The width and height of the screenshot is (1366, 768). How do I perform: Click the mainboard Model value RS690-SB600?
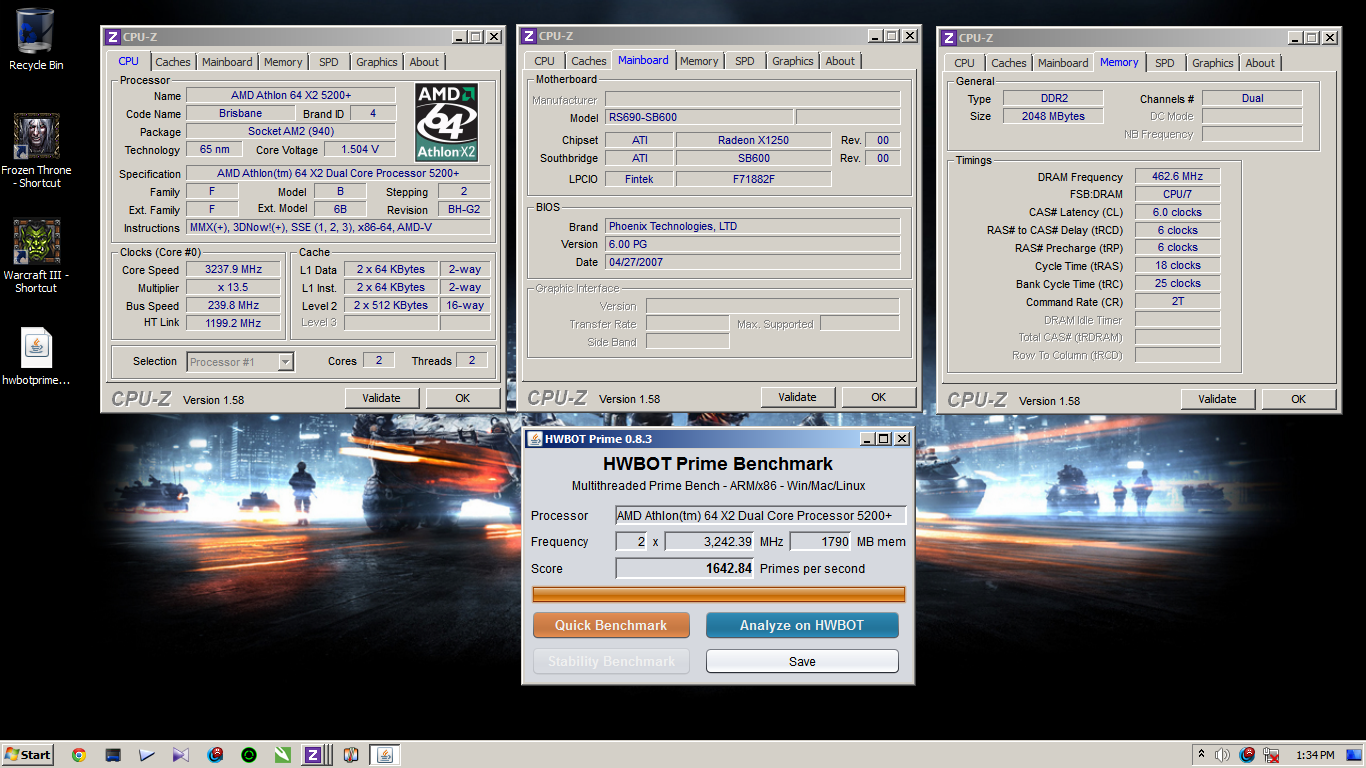(699, 117)
